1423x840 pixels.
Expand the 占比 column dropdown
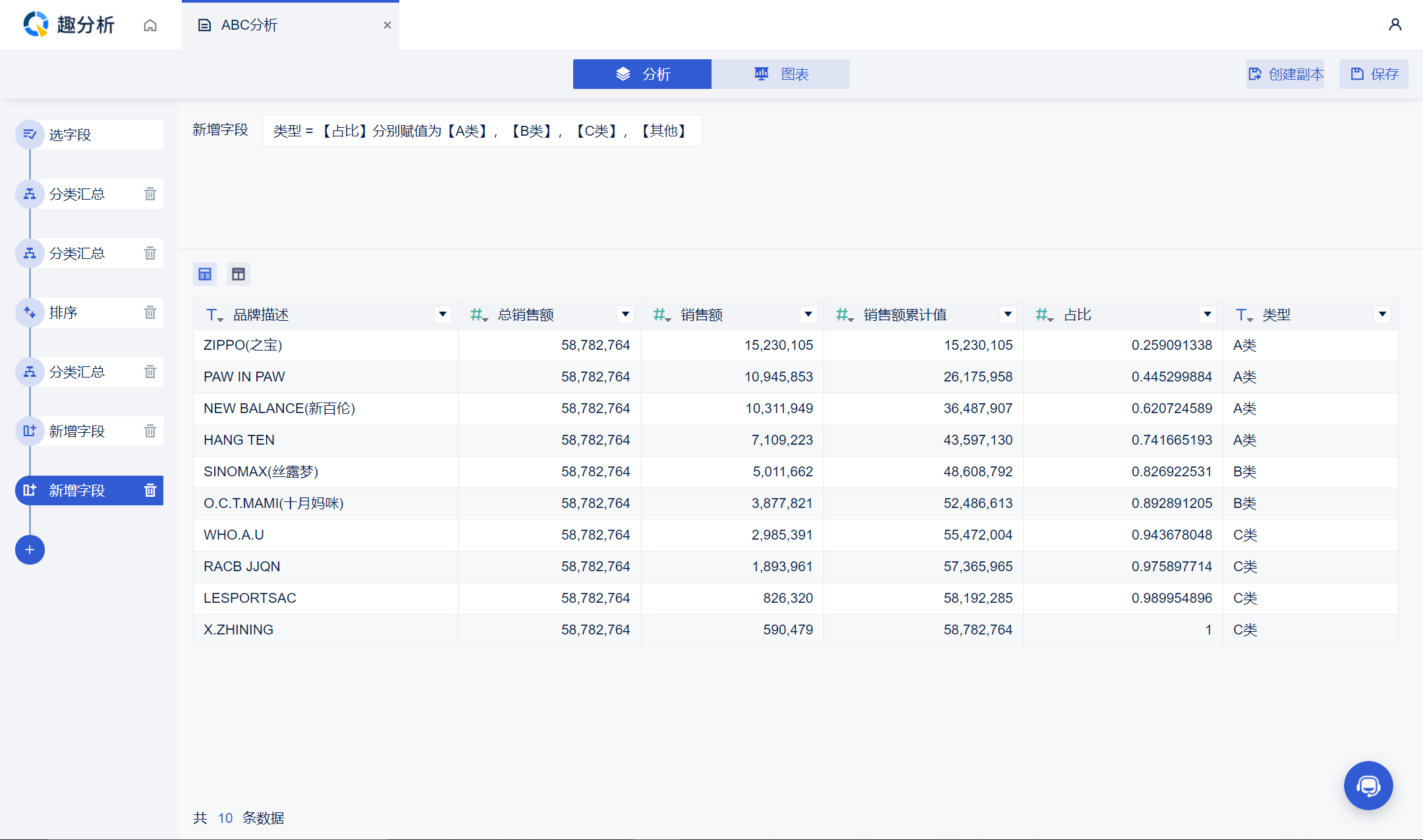click(x=1207, y=314)
